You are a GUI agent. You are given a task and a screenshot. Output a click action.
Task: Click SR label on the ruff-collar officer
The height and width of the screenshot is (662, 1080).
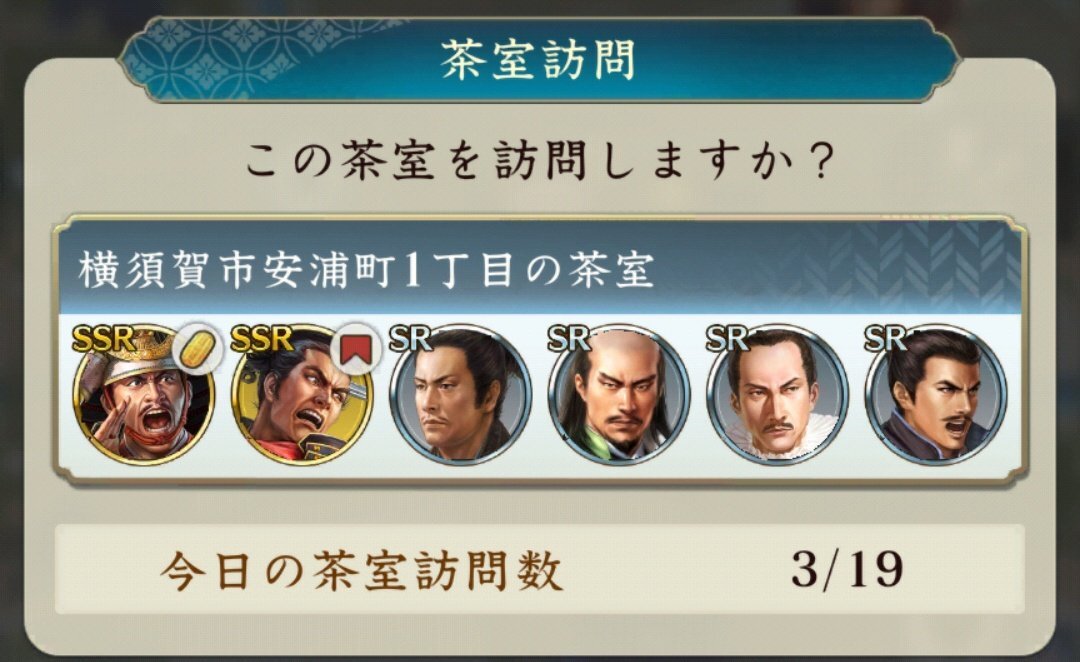click(x=727, y=338)
